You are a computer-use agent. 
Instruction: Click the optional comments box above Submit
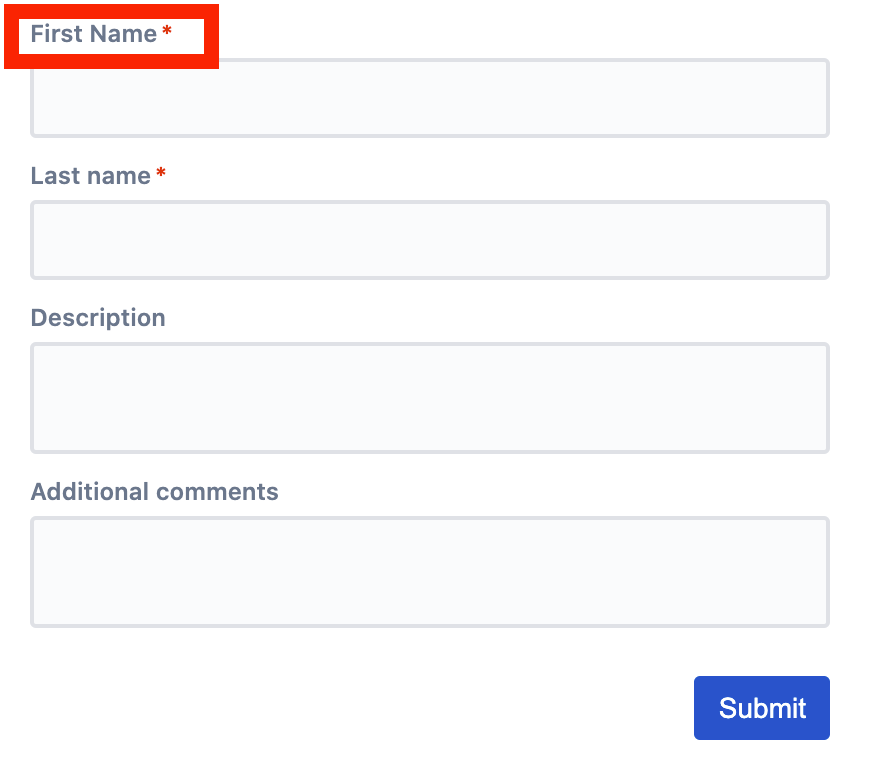tap(430, 572)
